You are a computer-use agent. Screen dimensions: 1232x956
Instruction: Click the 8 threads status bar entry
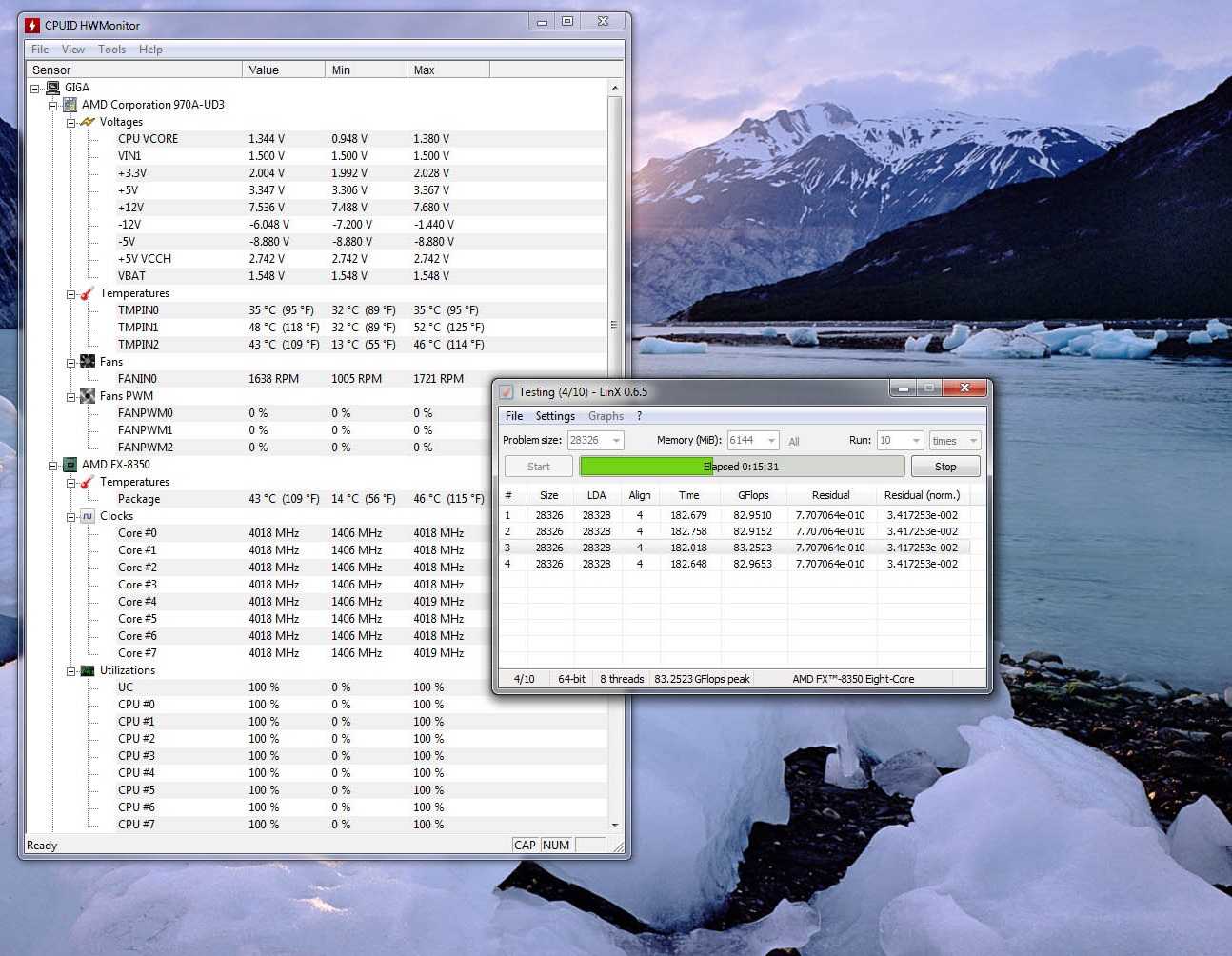point(622,679)
